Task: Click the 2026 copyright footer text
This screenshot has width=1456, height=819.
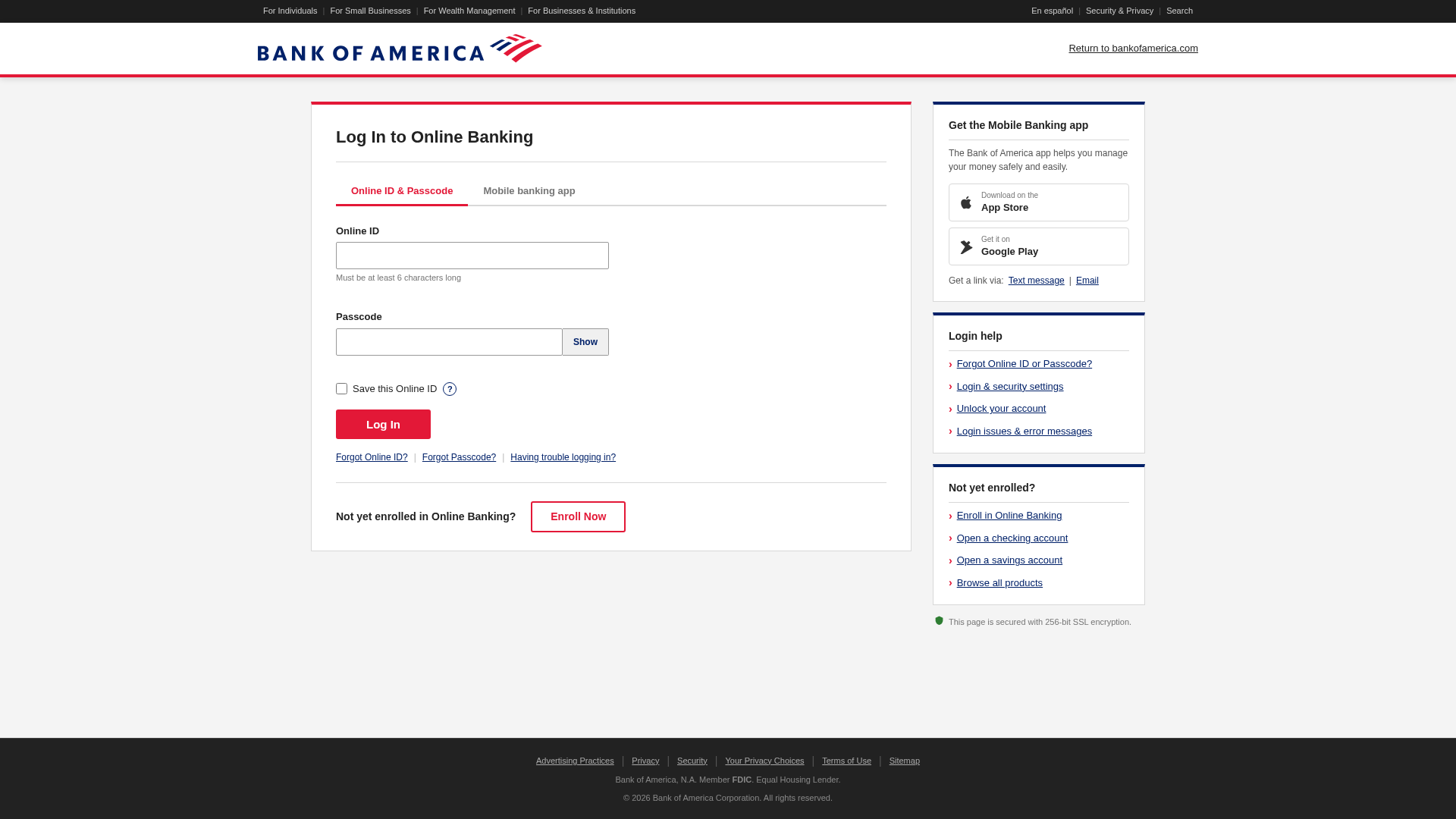Action: [728, 798]
